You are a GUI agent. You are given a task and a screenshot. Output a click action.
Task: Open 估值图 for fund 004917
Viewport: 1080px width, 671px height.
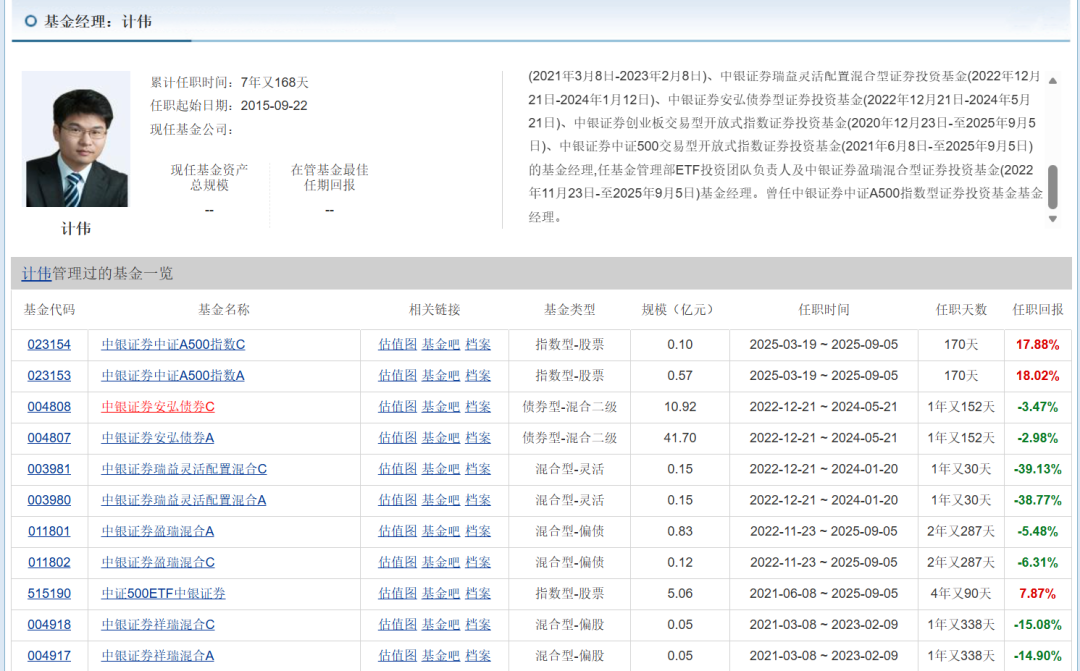pyautogui.click(x=397, y=656)
